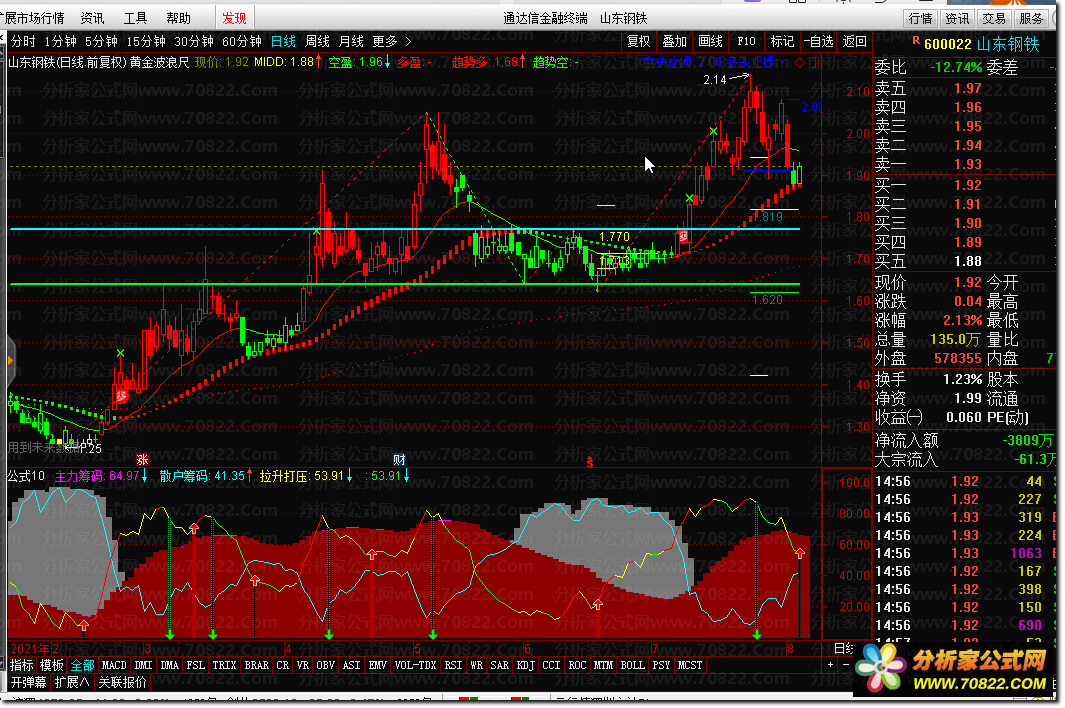Select the 月线 monthly period
The image size is (1065, 708).
tap(351, 41)
